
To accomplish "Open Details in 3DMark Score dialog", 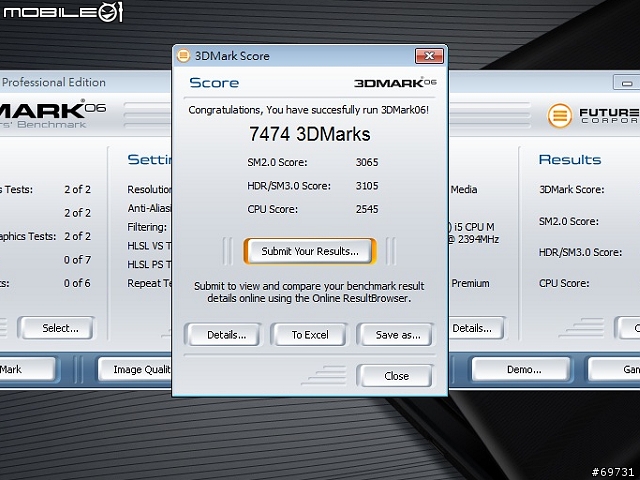I will tap(223, 335).
